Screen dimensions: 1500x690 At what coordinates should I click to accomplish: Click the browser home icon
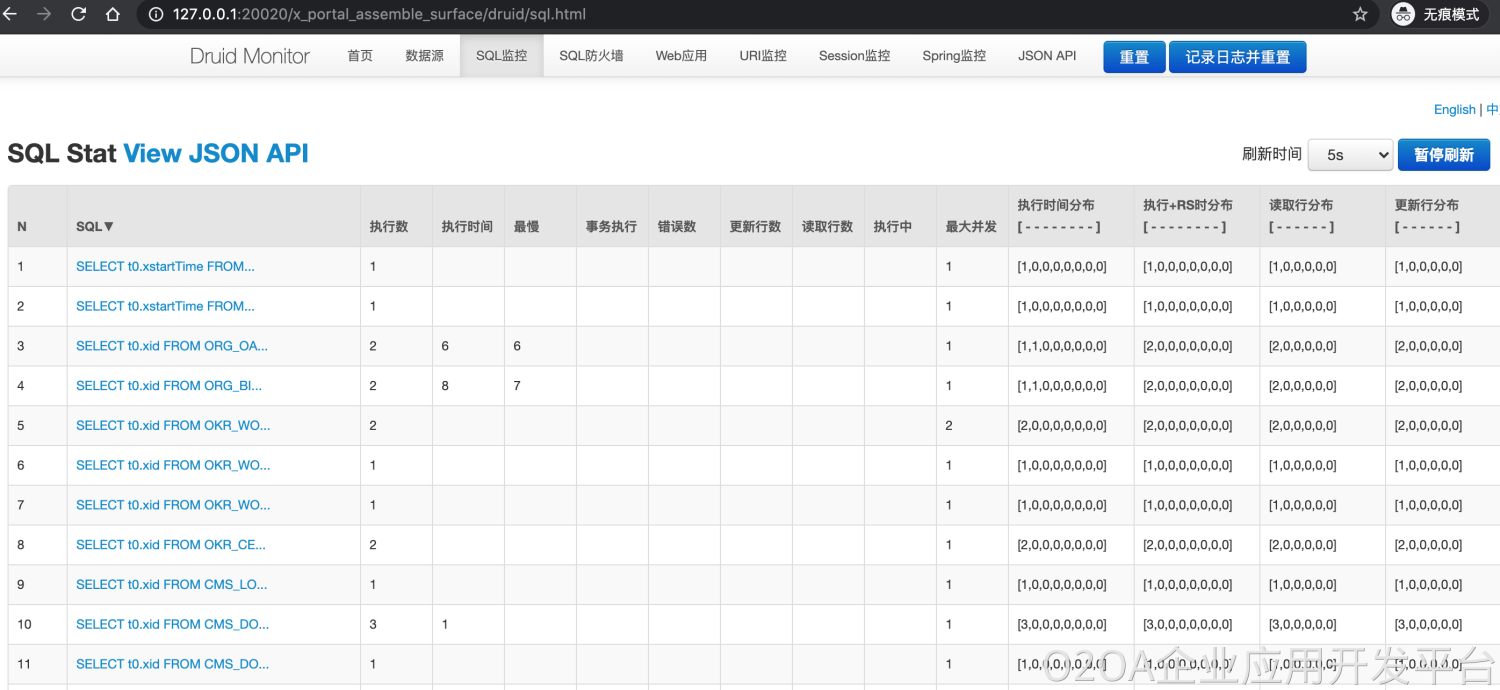[x=113, y=14]
